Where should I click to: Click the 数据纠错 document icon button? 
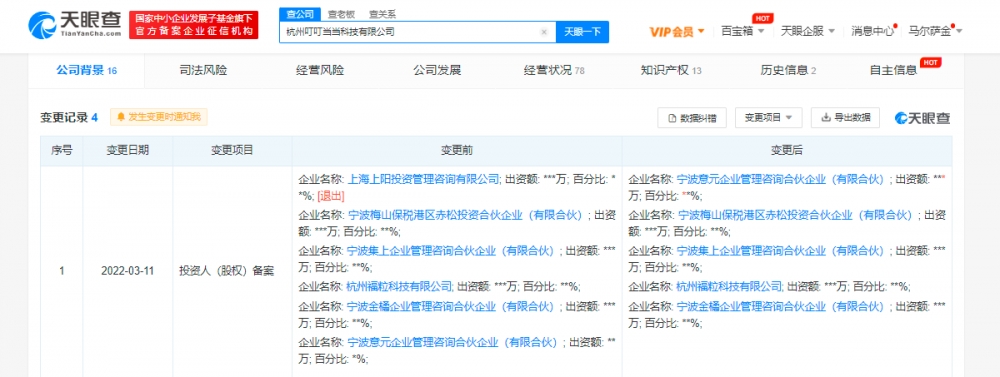(x=692, y=118)
